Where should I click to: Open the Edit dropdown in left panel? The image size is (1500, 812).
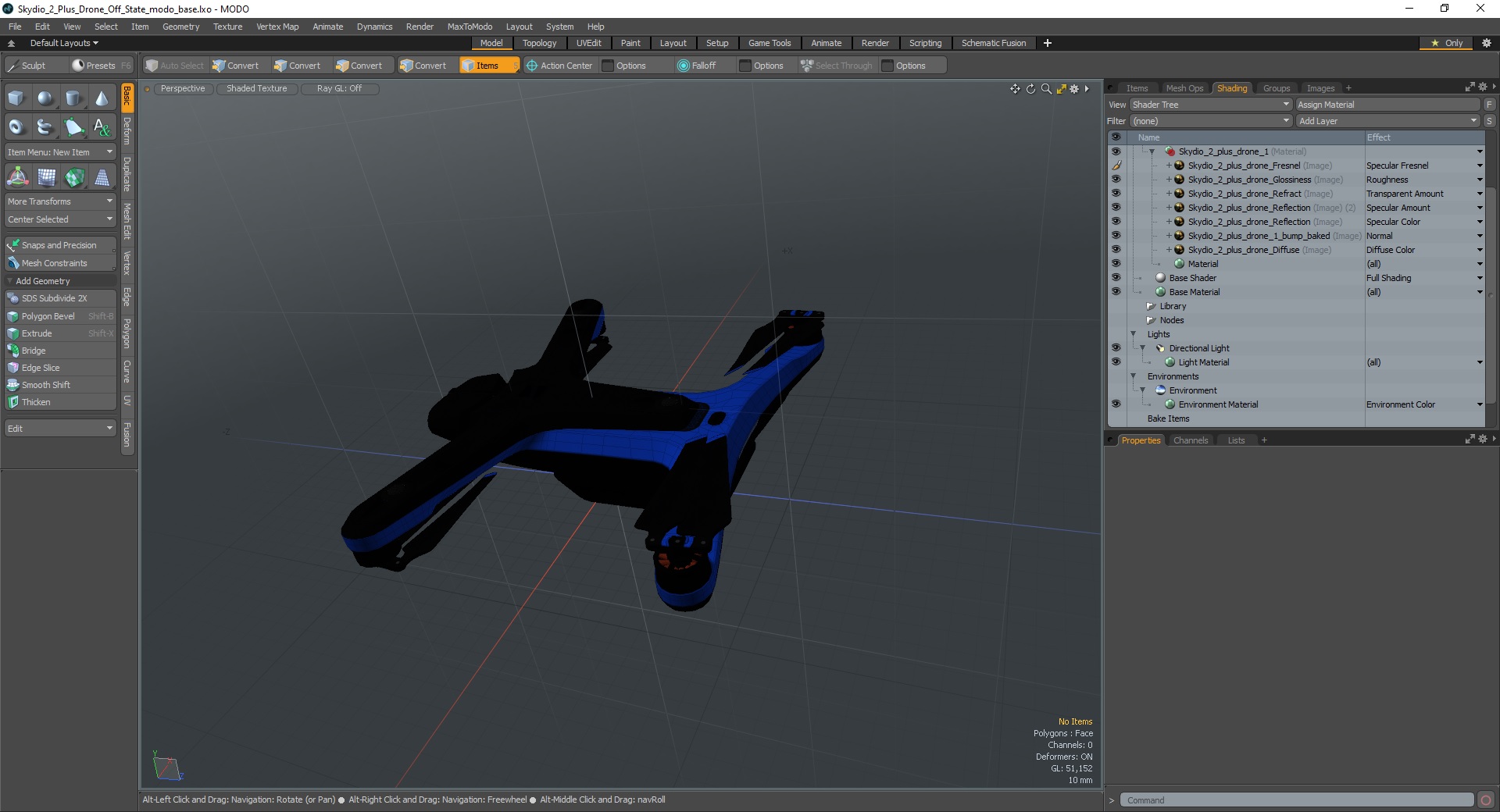coord(60,429)
